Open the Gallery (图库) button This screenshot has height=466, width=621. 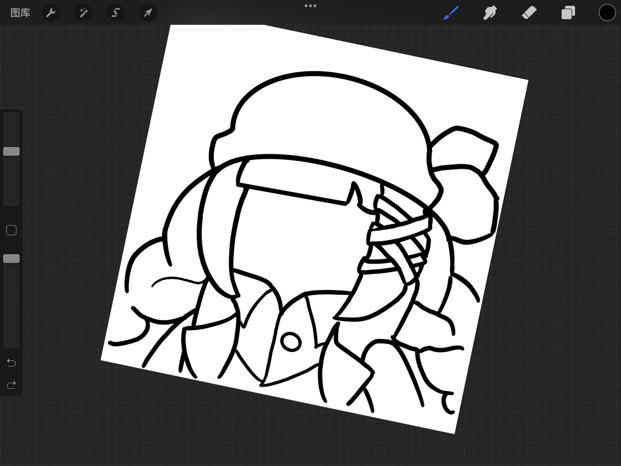pyautogui.click(x=20, y=13)
